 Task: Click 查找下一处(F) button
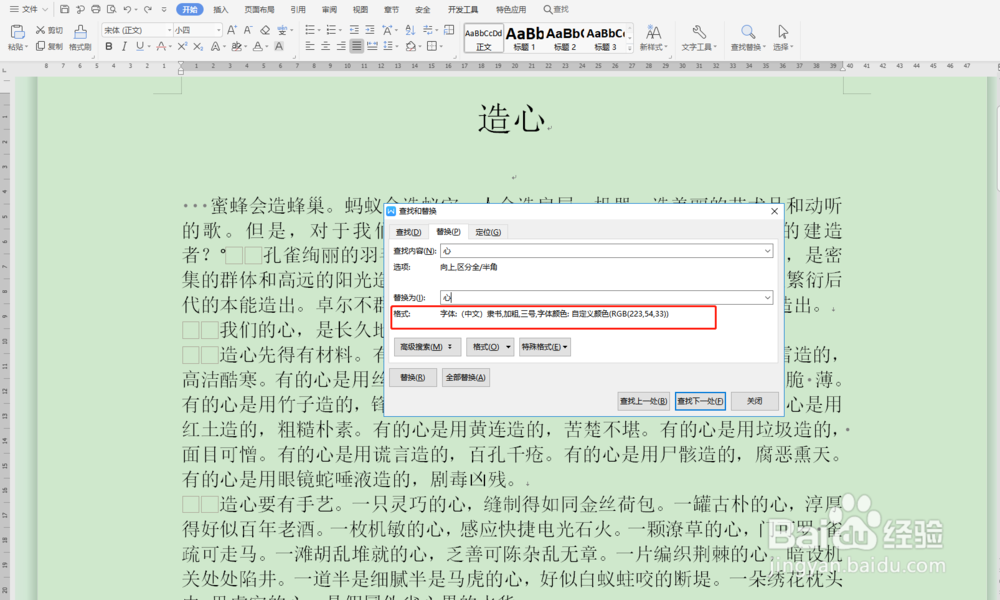[700, 401]
